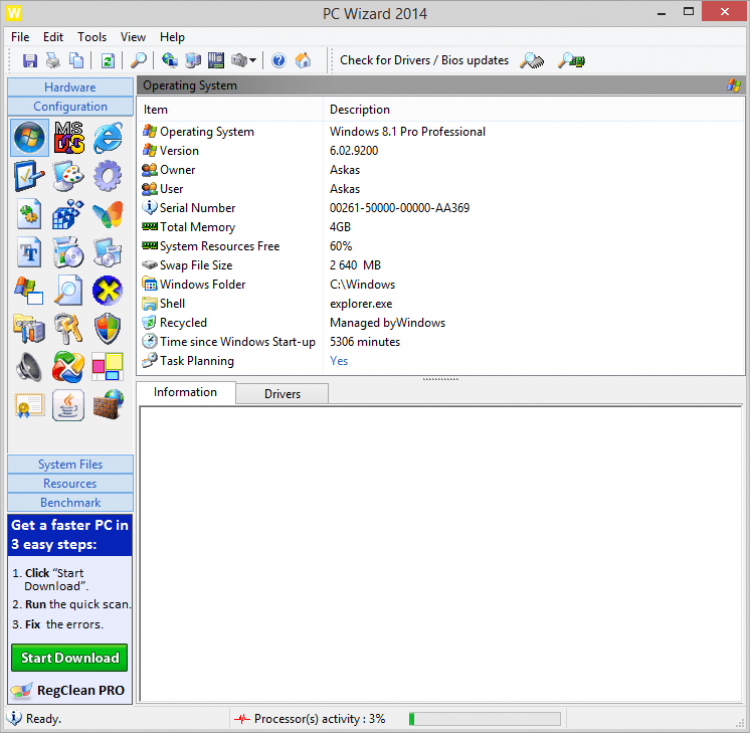Open the File menu

pyautogui.click(x=20, y=37)
